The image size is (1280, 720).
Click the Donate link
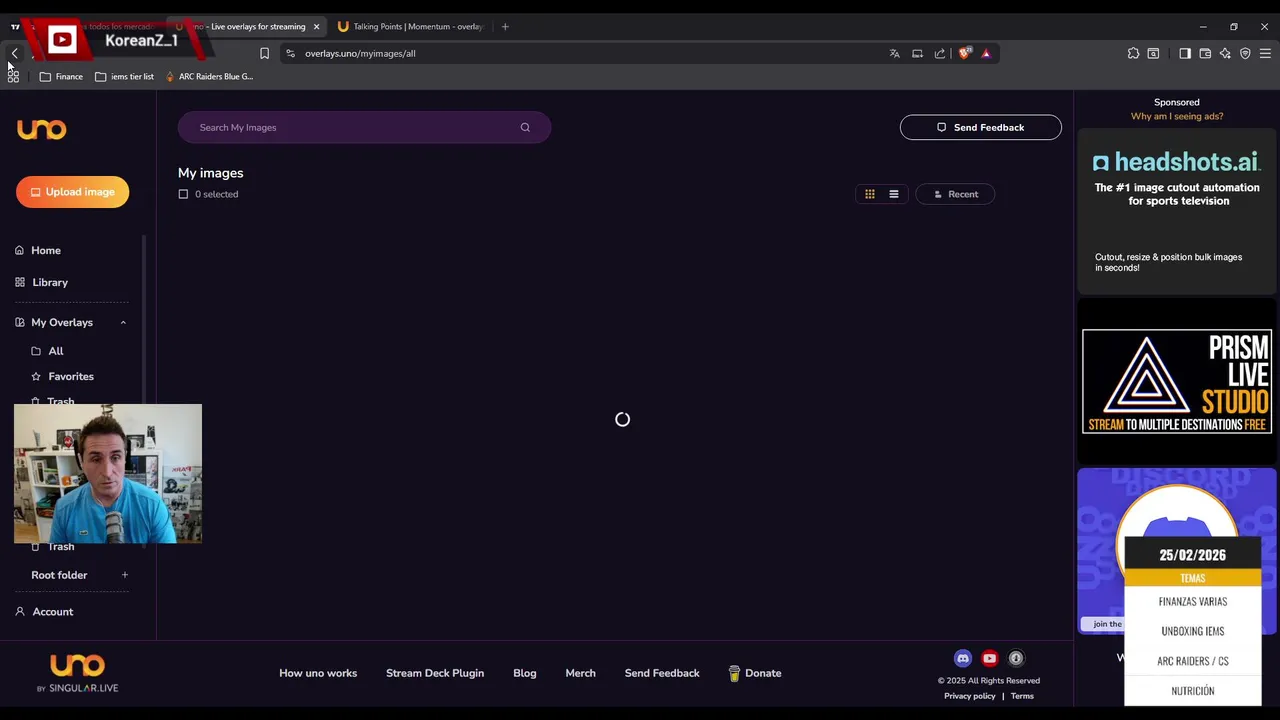755,673
